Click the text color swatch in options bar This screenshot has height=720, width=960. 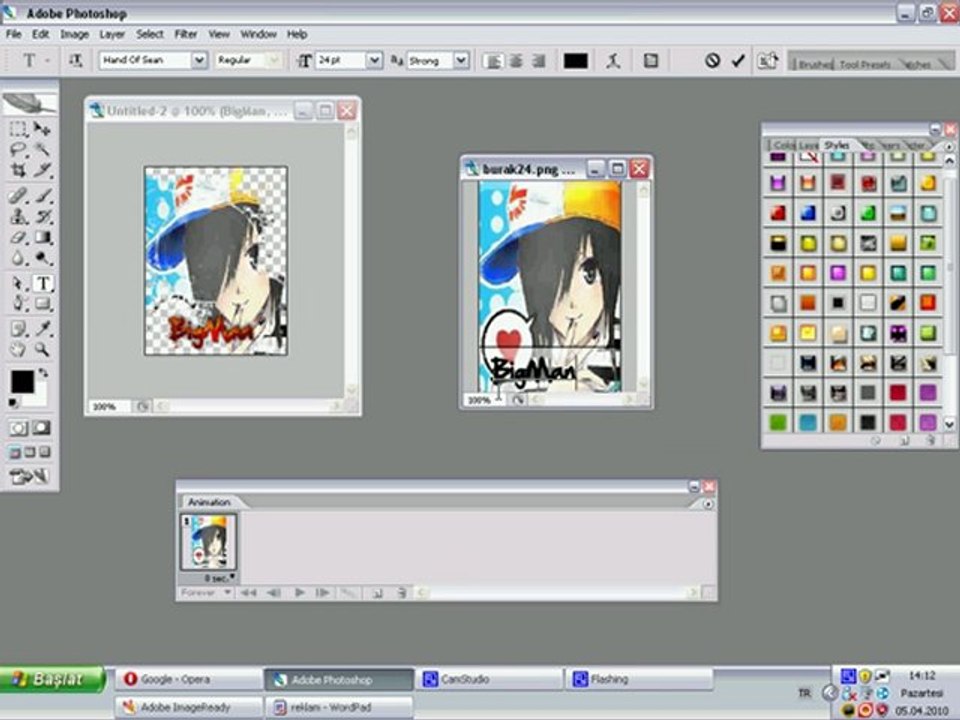click(576, 61)
